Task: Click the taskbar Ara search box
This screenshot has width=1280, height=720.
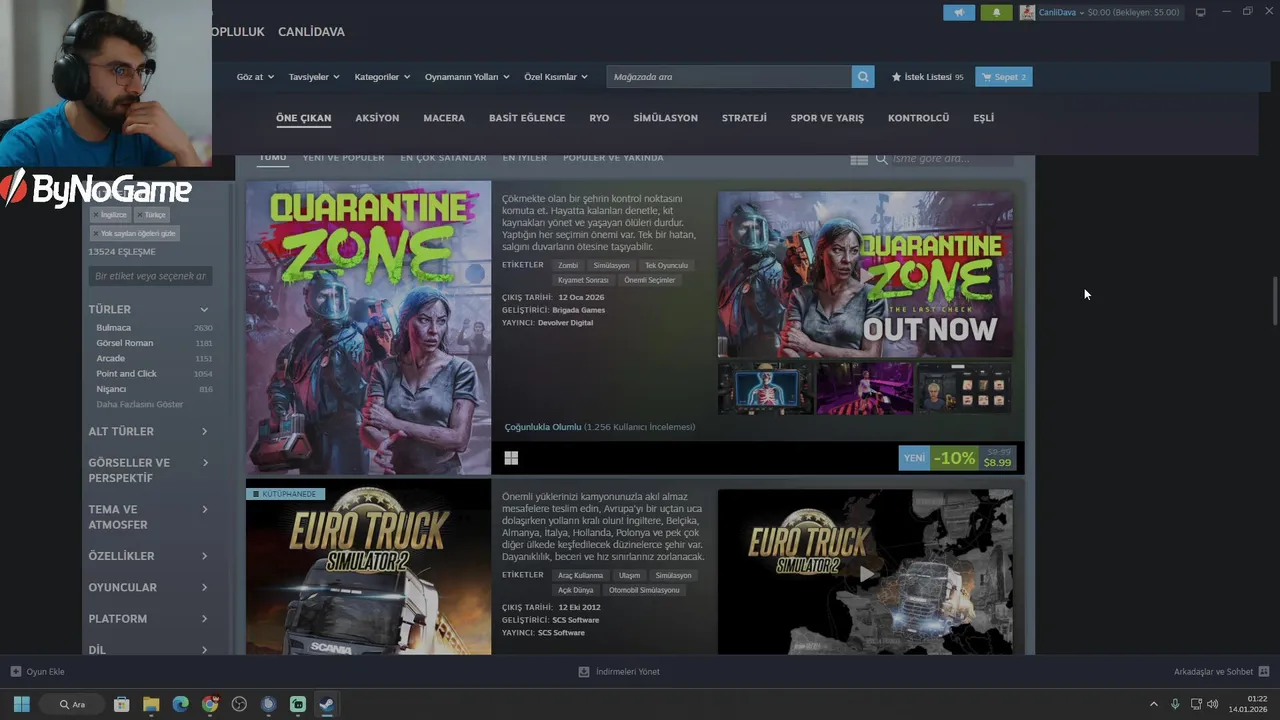Action: coord(71,704)
